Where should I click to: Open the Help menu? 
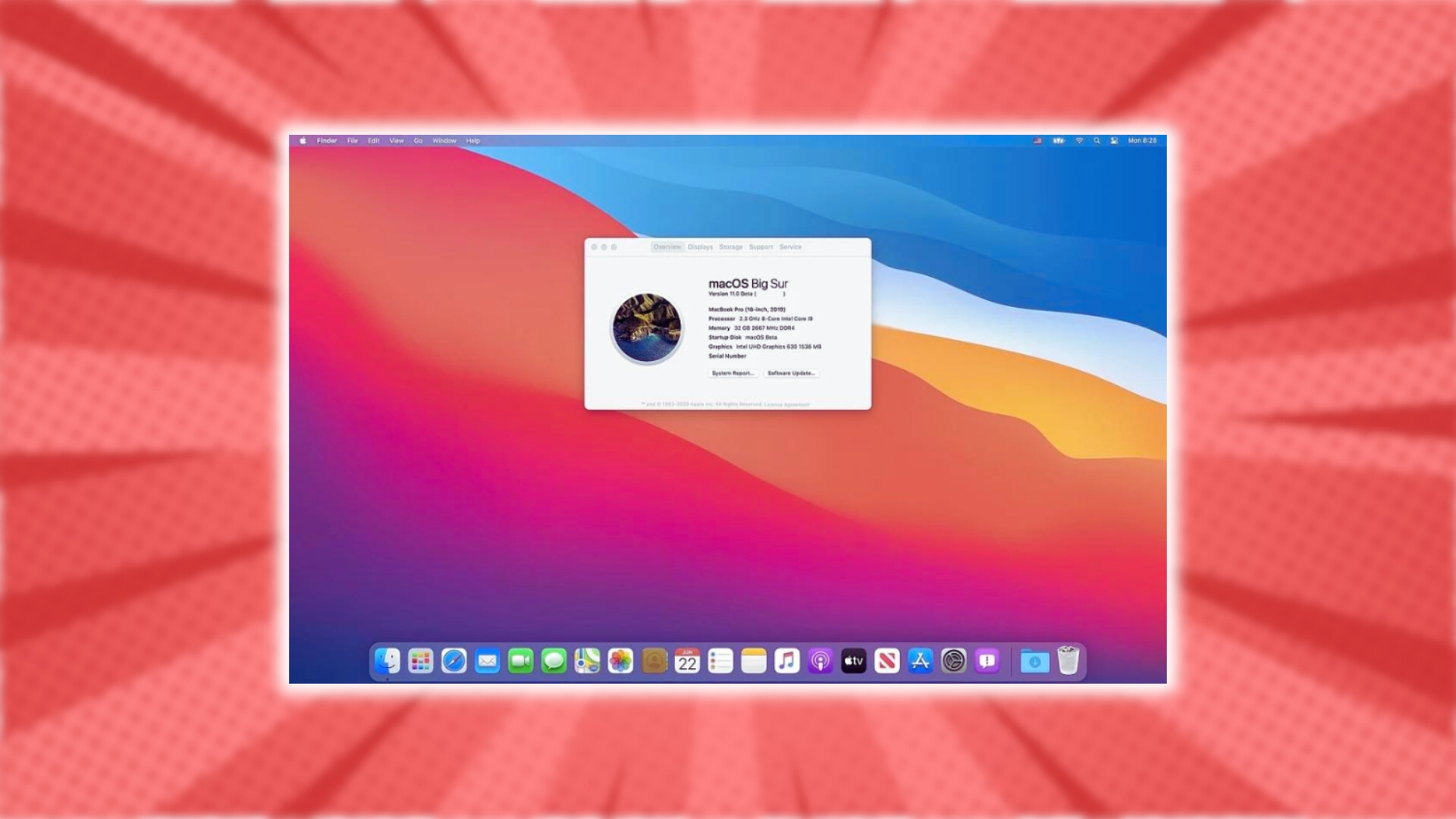(473, 140)
